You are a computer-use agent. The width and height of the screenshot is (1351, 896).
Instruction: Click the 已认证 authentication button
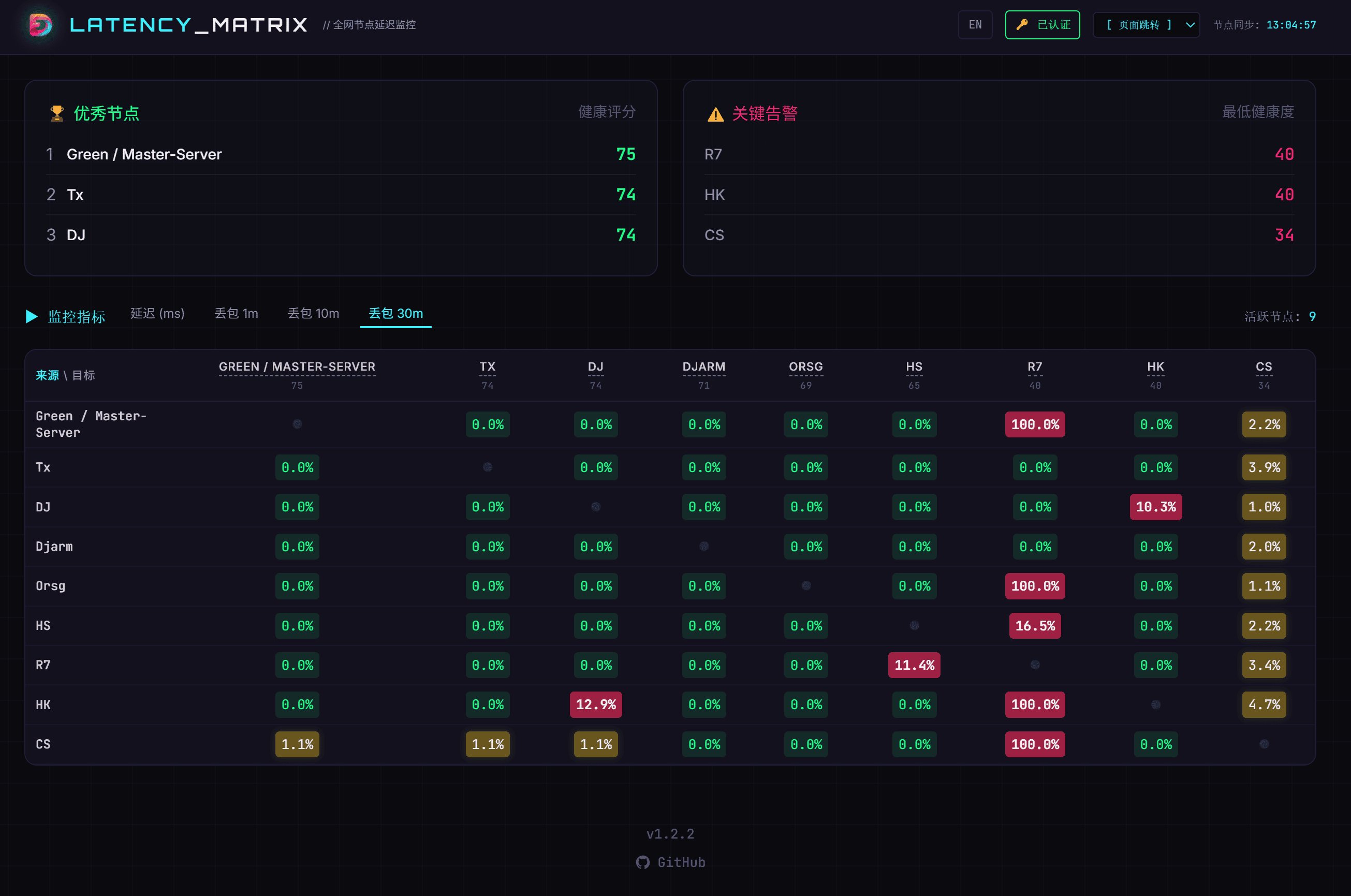[1042, 24]
